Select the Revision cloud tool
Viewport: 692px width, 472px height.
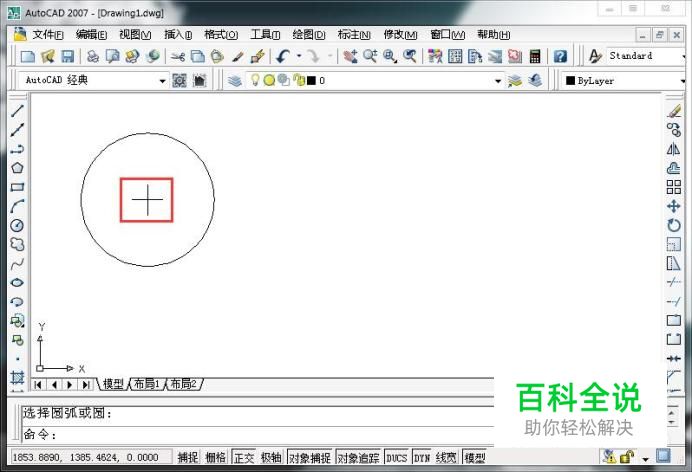[x=17, y=244]
